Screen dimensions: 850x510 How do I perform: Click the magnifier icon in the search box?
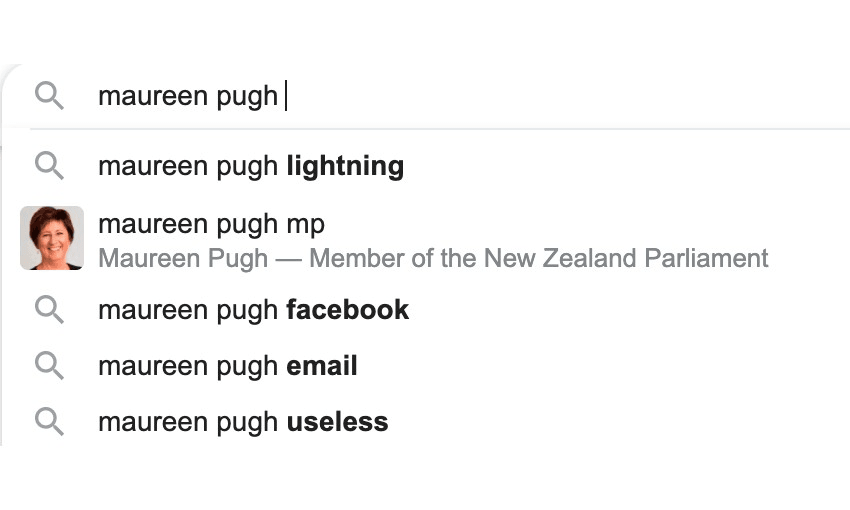pos(49,96)
